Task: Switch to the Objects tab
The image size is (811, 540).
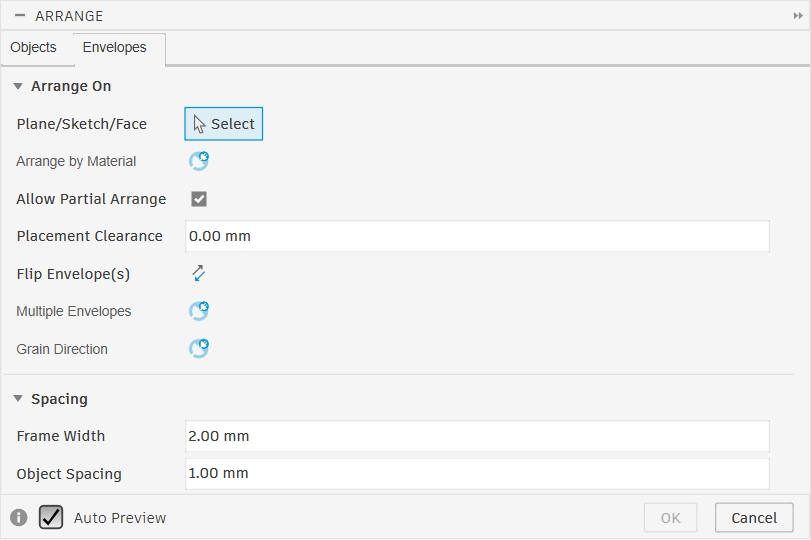Action: pos(33,47)
